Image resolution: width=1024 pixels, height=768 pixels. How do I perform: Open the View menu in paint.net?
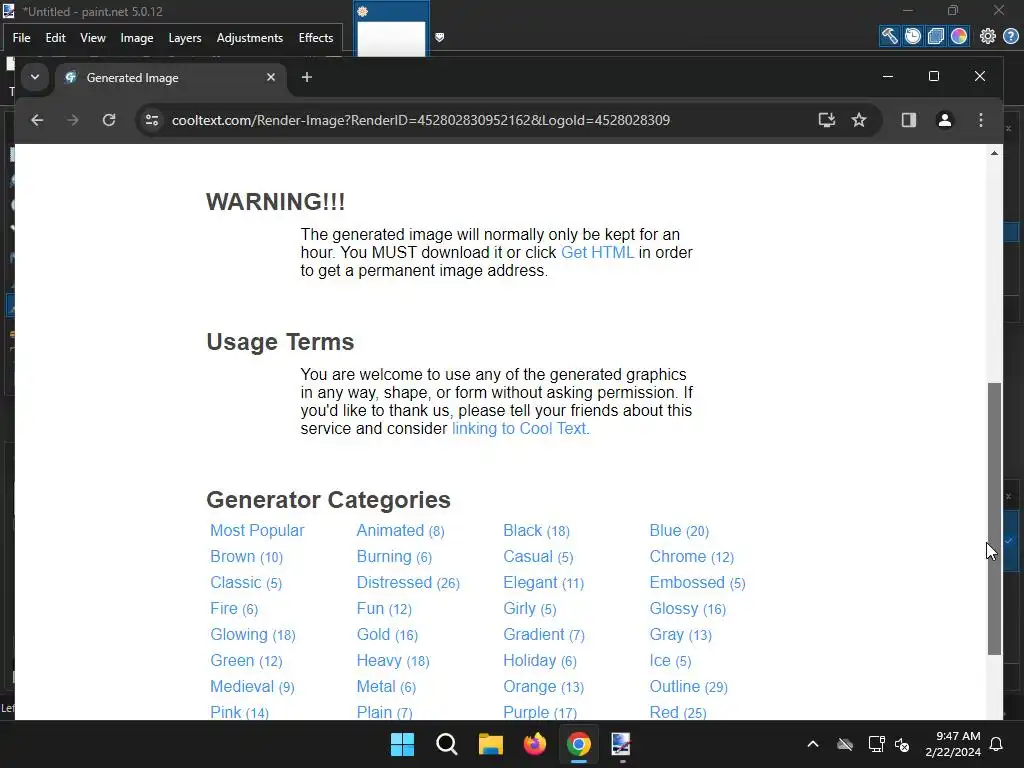(93, 38)
